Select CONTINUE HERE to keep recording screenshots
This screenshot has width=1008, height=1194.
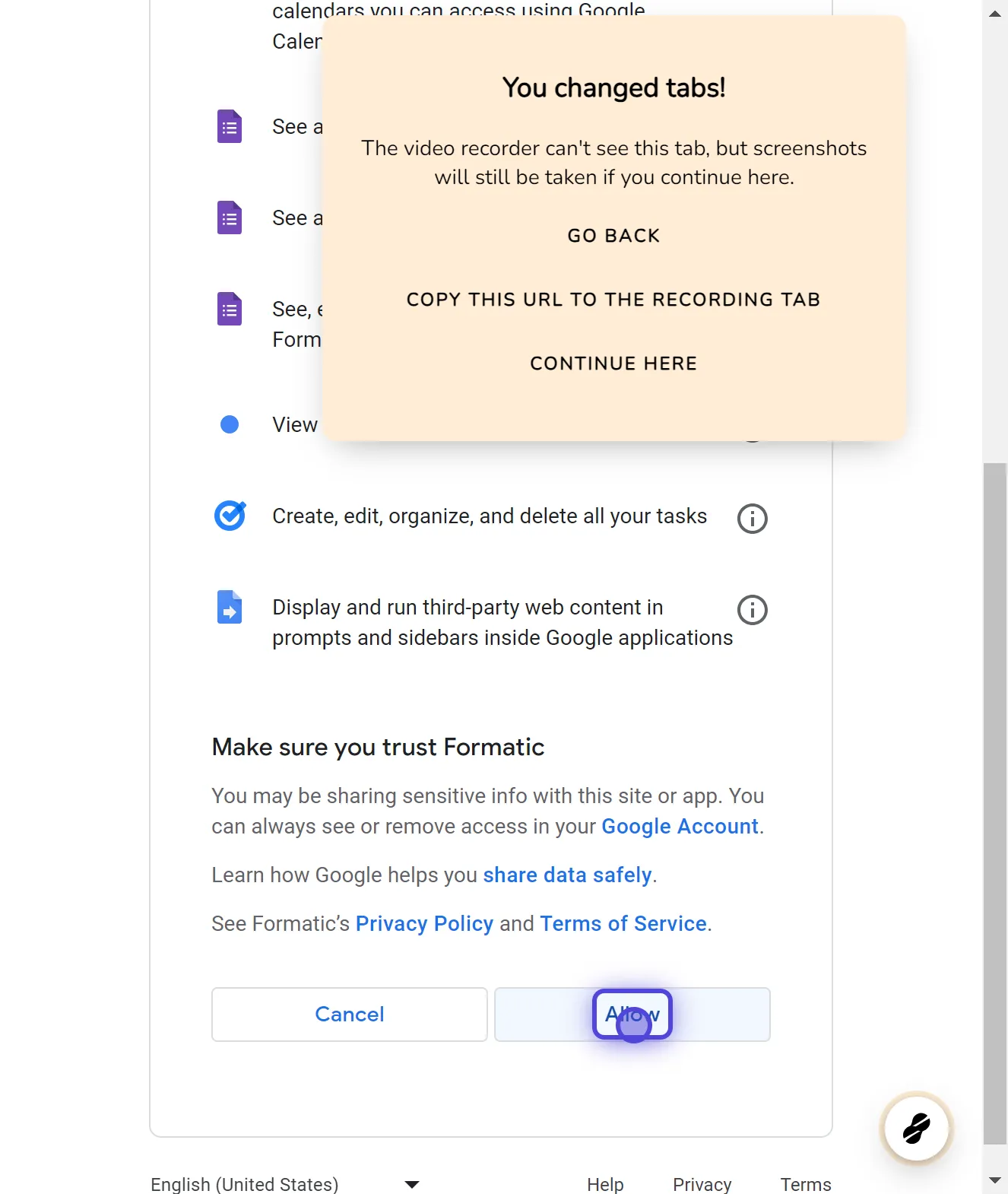tap(613, 363)
